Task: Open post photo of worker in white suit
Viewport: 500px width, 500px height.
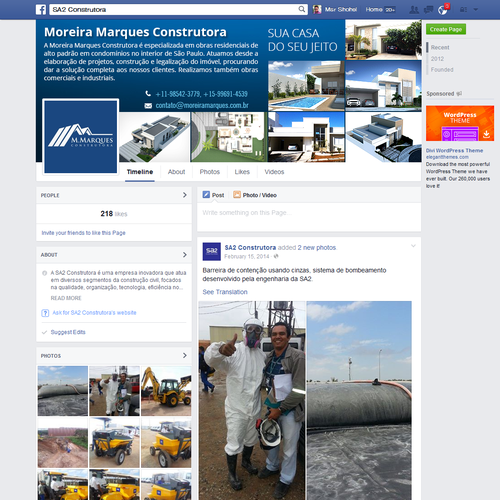Action: pos(252,400)
